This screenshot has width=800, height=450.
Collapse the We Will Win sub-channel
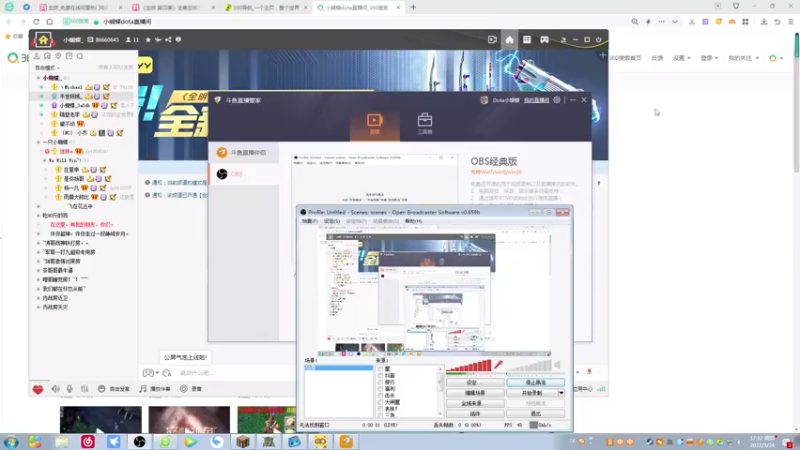(x=44, y=161)
